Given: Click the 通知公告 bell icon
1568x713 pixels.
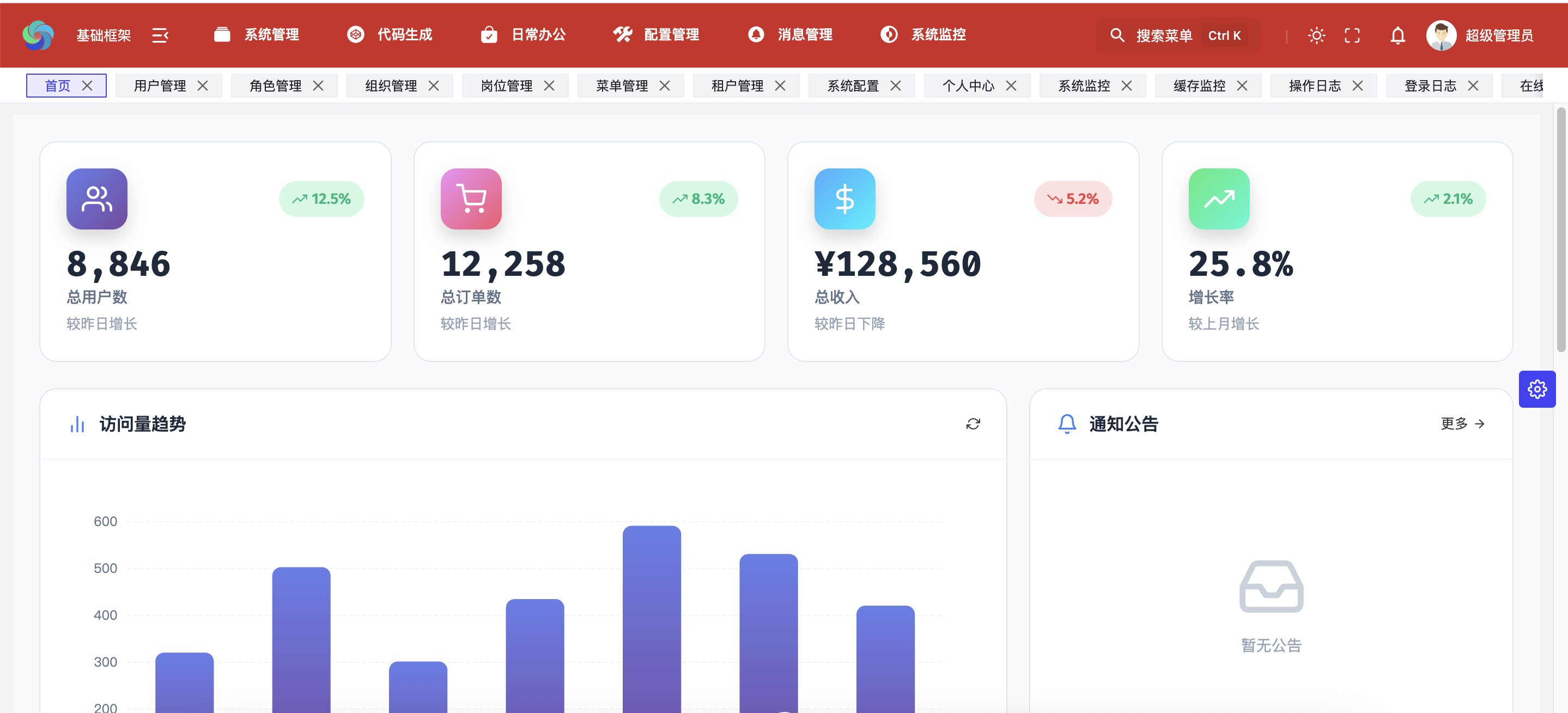Looking at the screenshot, I should [x=1067, y=424].
